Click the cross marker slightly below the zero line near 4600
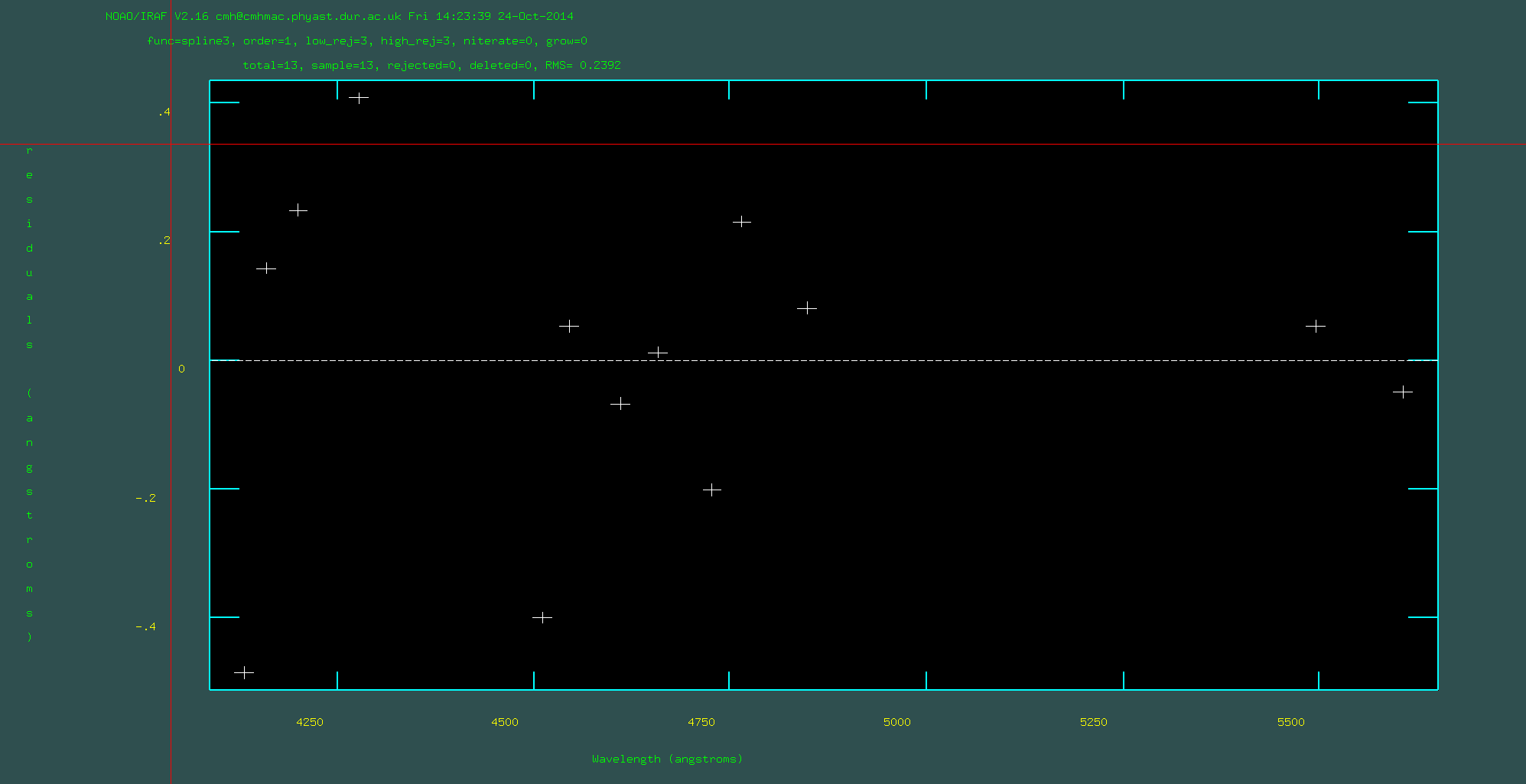 [x=620, y=403]
